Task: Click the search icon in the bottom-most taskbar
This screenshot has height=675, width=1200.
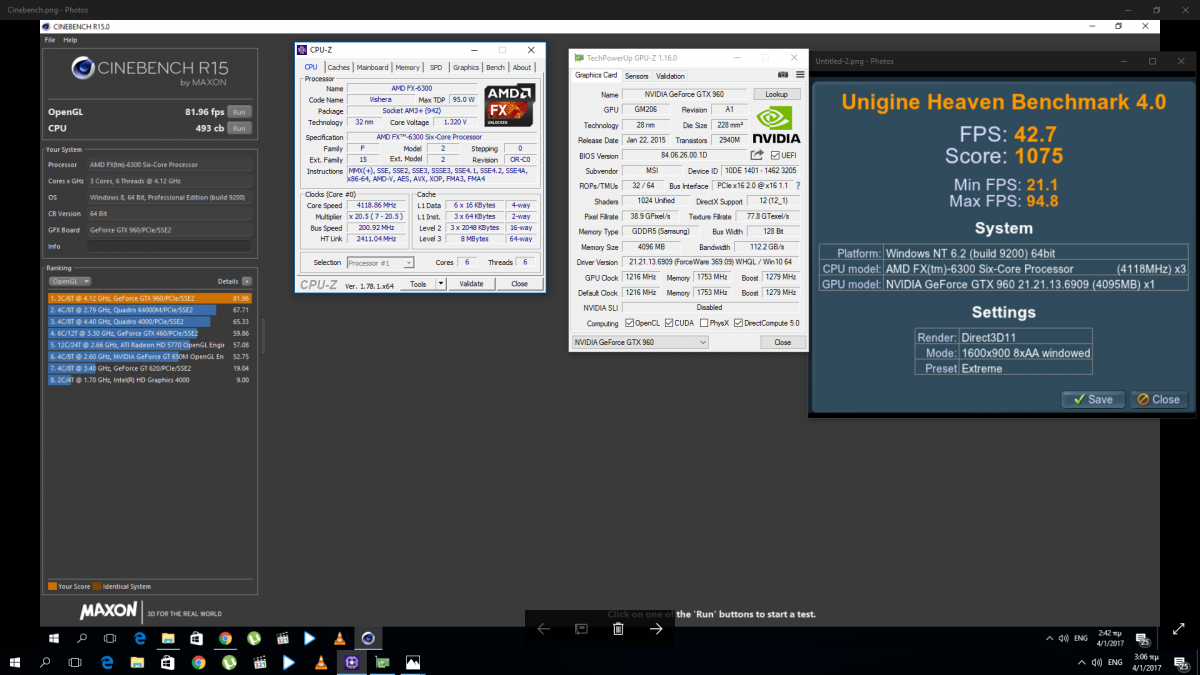Action: (x=45, y=662)
